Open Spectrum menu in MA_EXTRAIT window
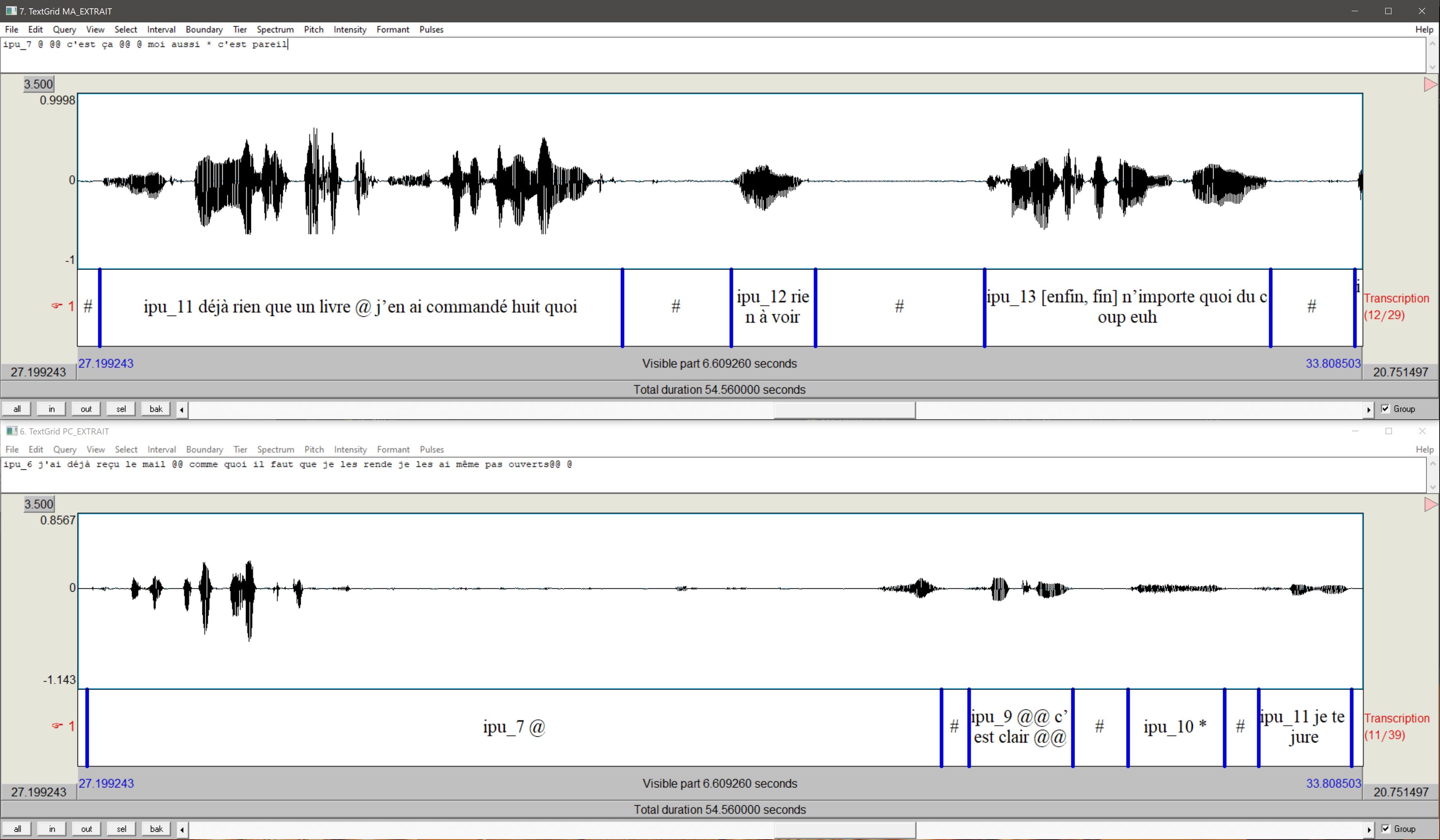1440x840 pixels. 275,29
